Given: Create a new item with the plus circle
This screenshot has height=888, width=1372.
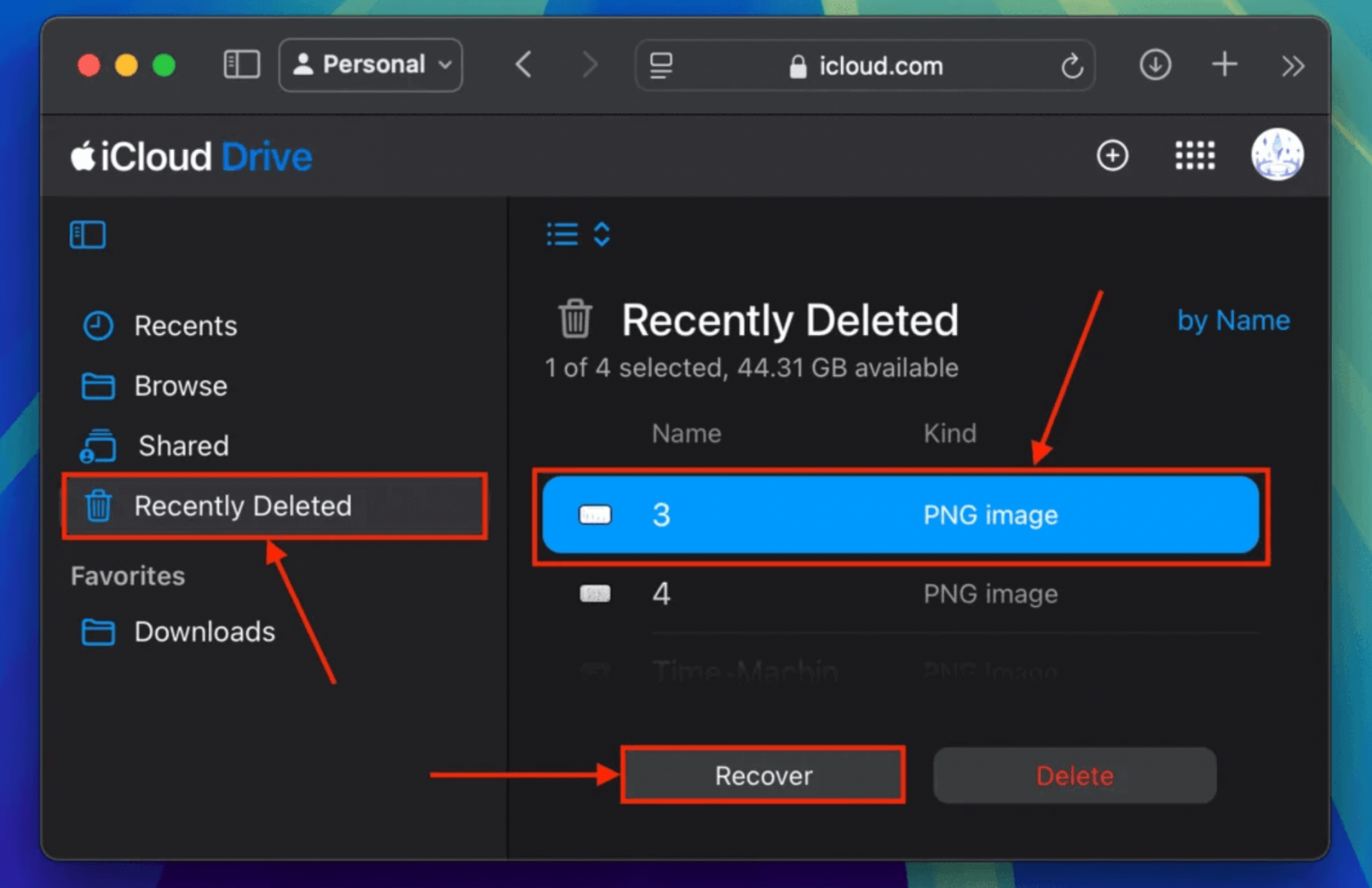Looking at the screenshot, I should pos(1112,156).
